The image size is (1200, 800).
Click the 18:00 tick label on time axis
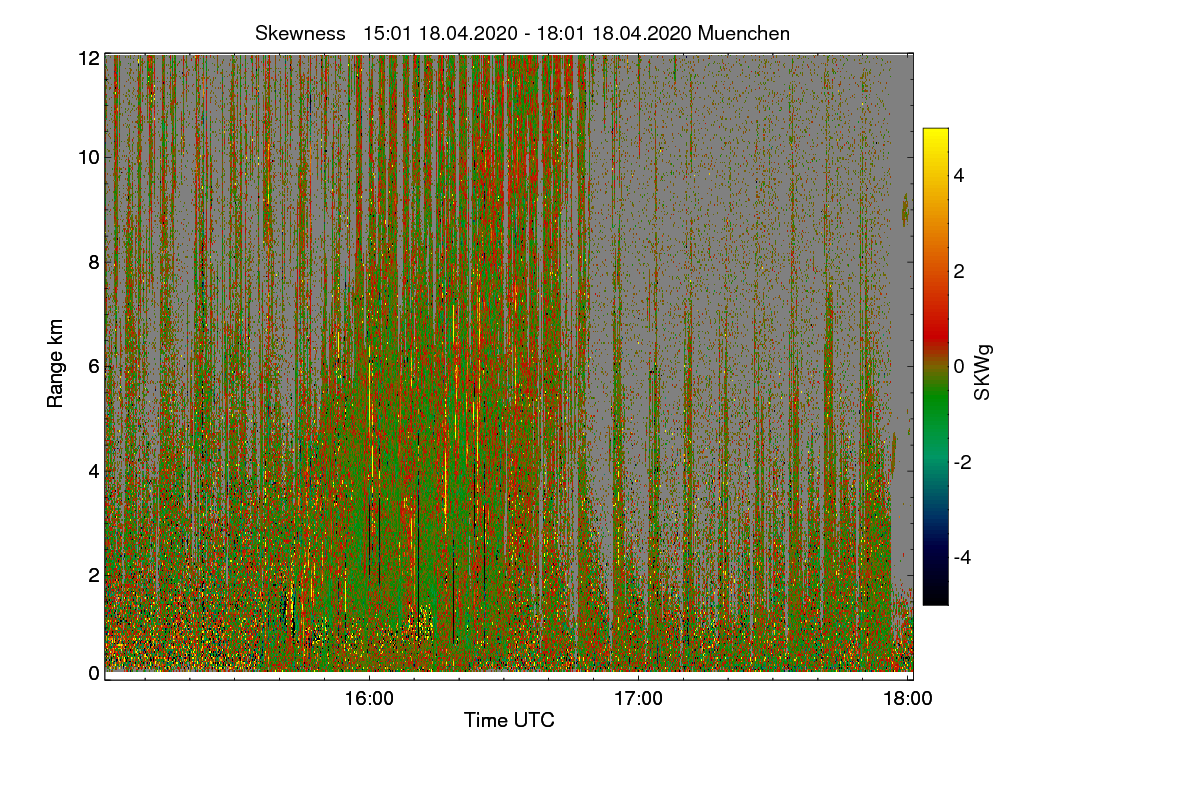[x=907, y=699]
